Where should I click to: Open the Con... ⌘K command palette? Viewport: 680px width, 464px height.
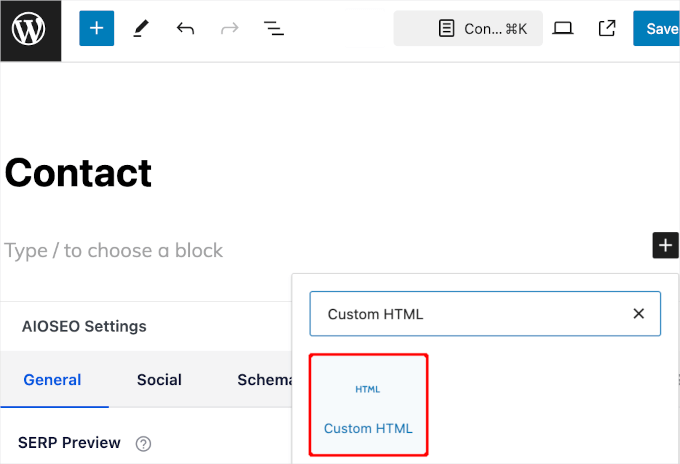coord(468,29)
